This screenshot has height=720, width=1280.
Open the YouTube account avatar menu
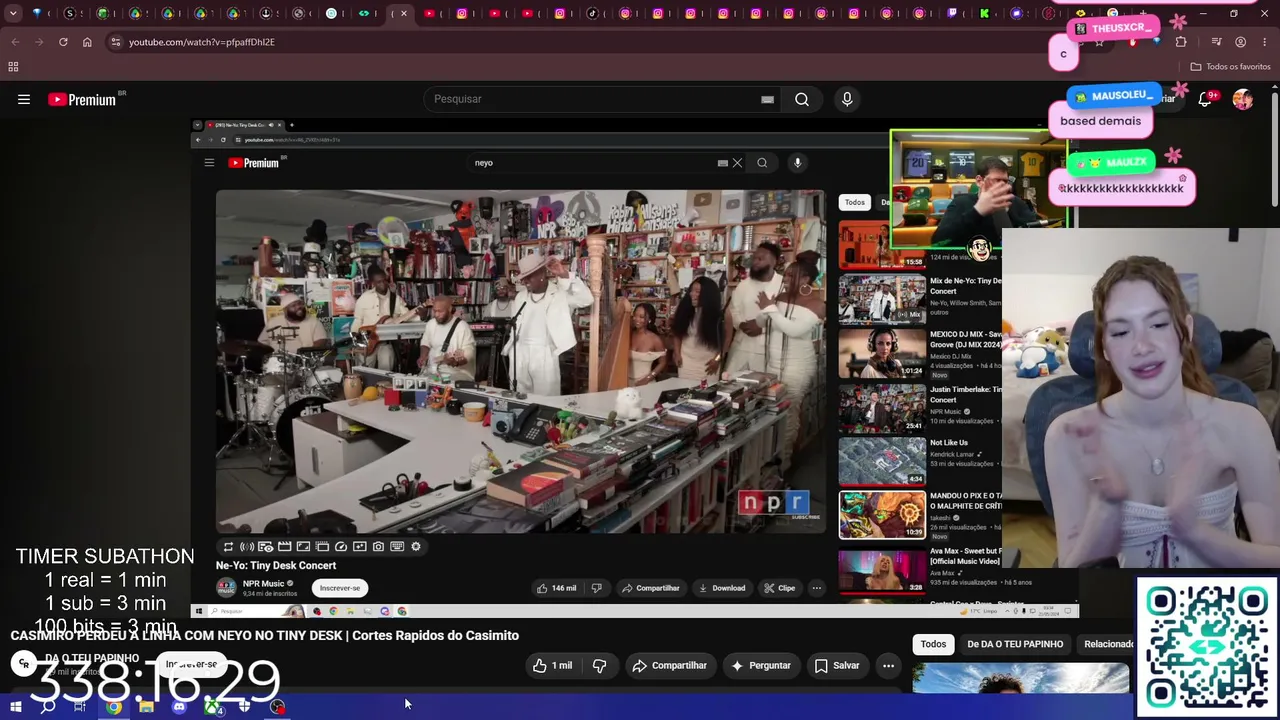[1242, 99]
